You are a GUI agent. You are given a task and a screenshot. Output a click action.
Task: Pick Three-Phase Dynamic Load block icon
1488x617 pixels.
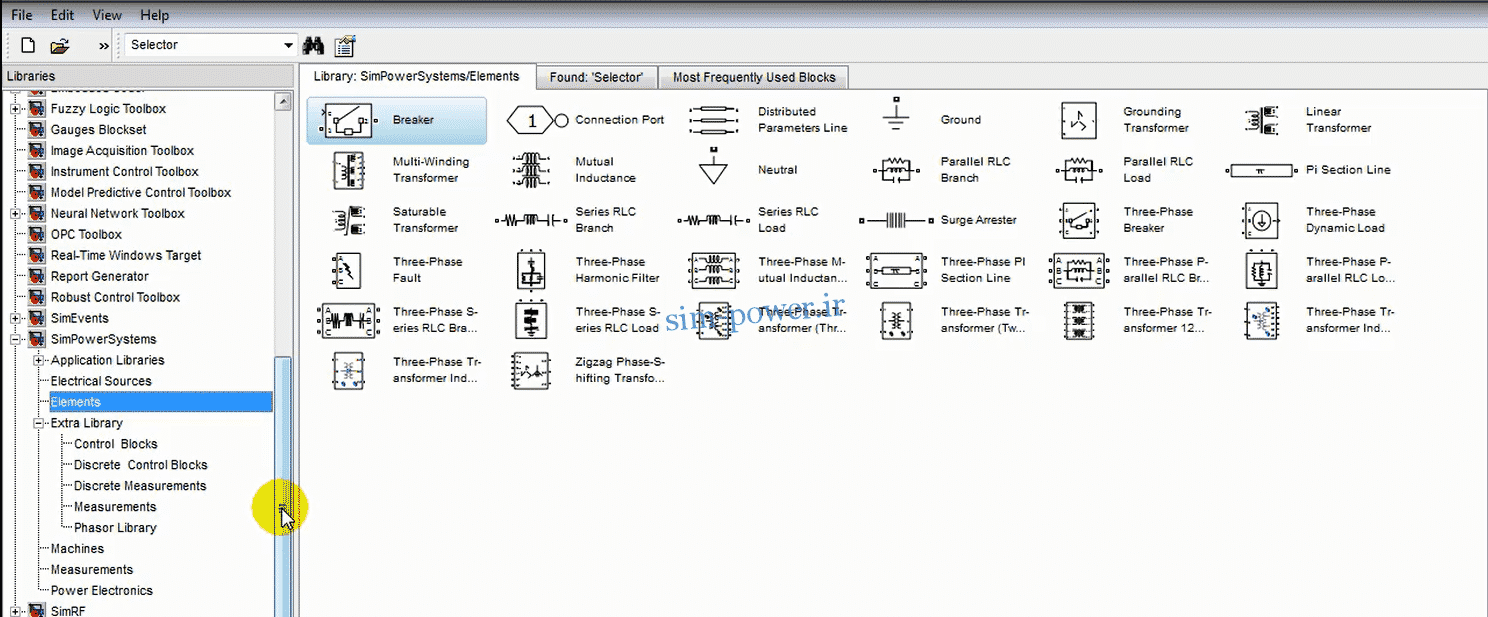click(1260, 220)
